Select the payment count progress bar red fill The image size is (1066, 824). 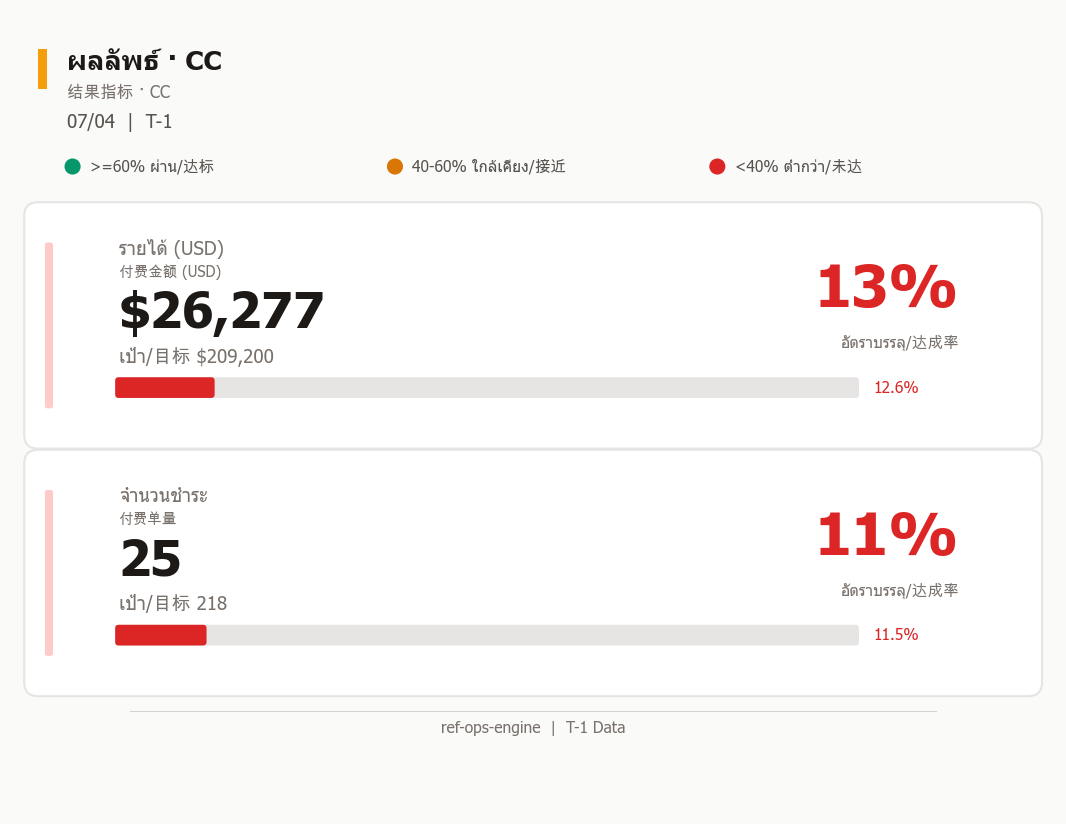pyautogui.click(x=161, y=635)
